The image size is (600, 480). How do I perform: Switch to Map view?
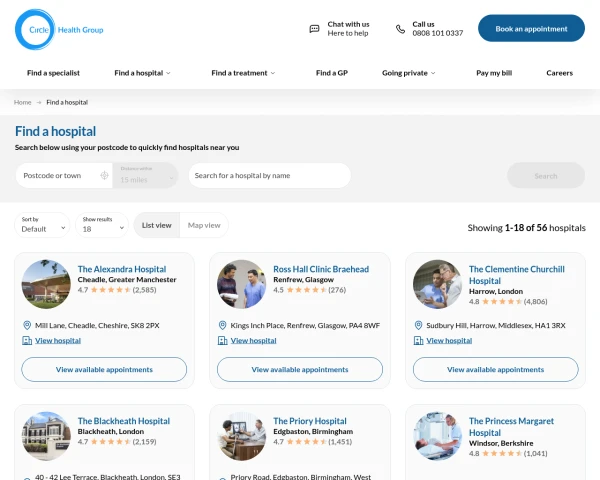[204, 225]
